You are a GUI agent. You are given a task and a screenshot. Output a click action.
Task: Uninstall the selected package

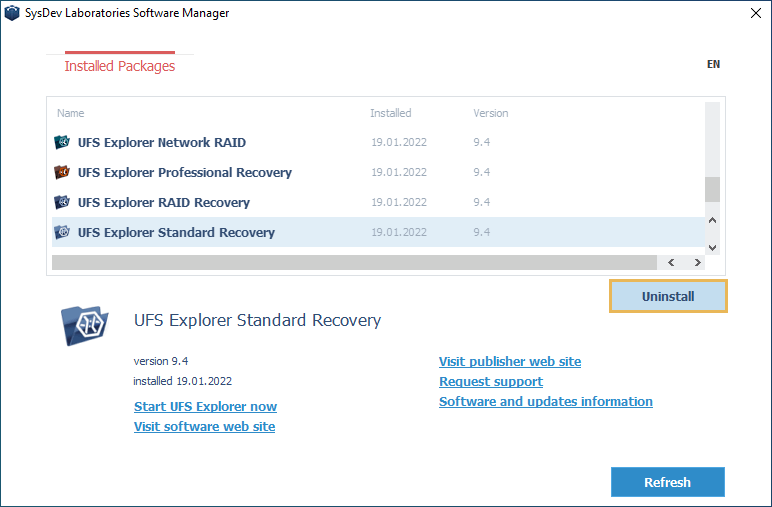click(x=668, y=297)
